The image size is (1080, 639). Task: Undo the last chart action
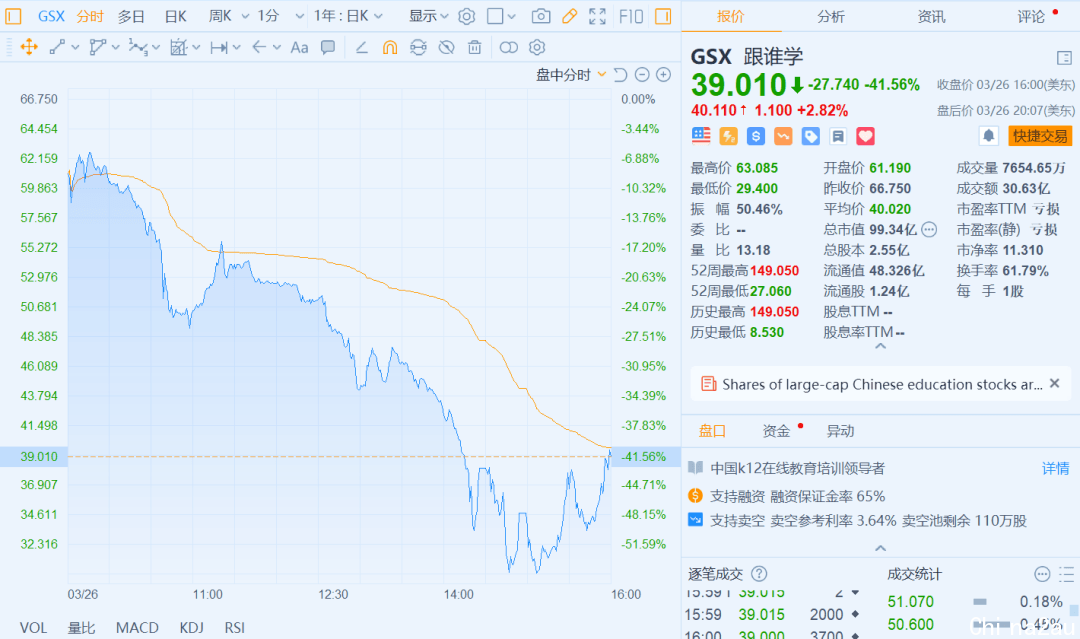(x=620, y=74)
